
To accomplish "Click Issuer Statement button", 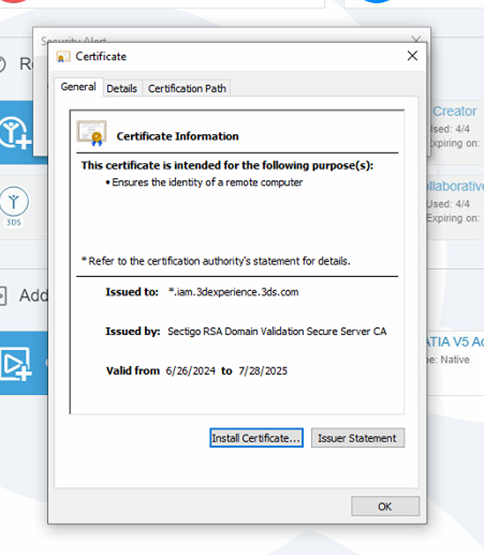I will 358,438.
